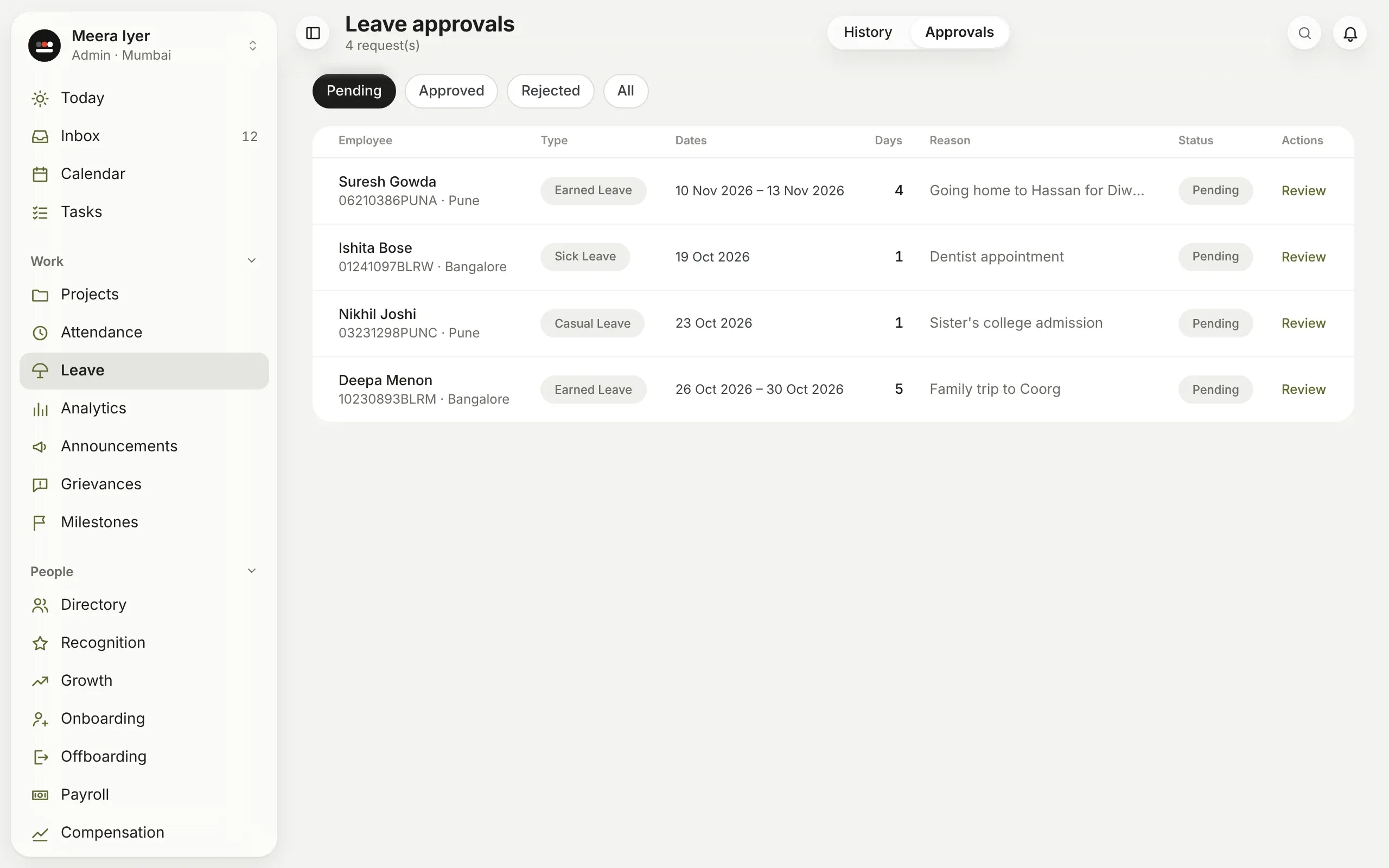Screen dimensions: 1389x868
Task: Open the Grievances message icon
Action: pos(40,485)
